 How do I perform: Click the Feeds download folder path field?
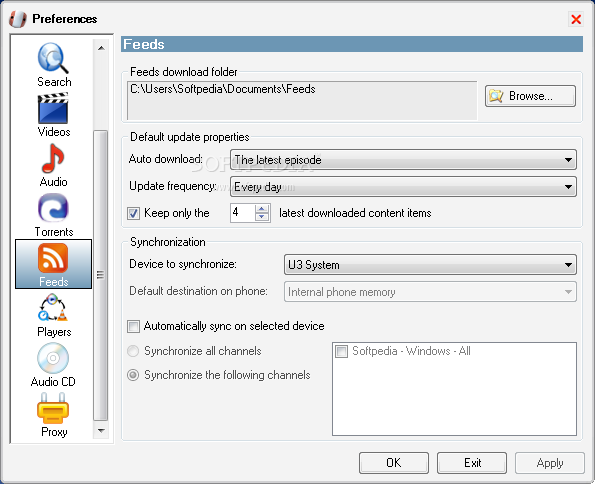pos(302,100)
